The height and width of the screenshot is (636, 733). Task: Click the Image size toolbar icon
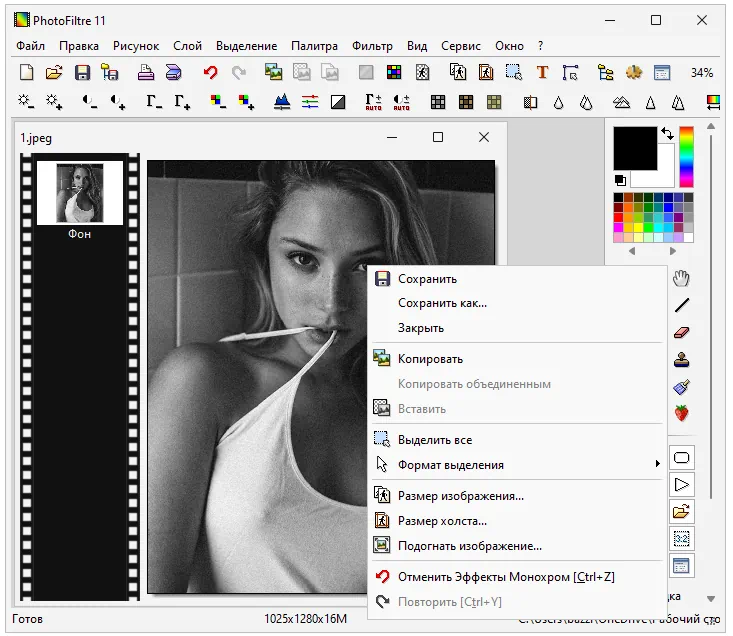(458, 72)
